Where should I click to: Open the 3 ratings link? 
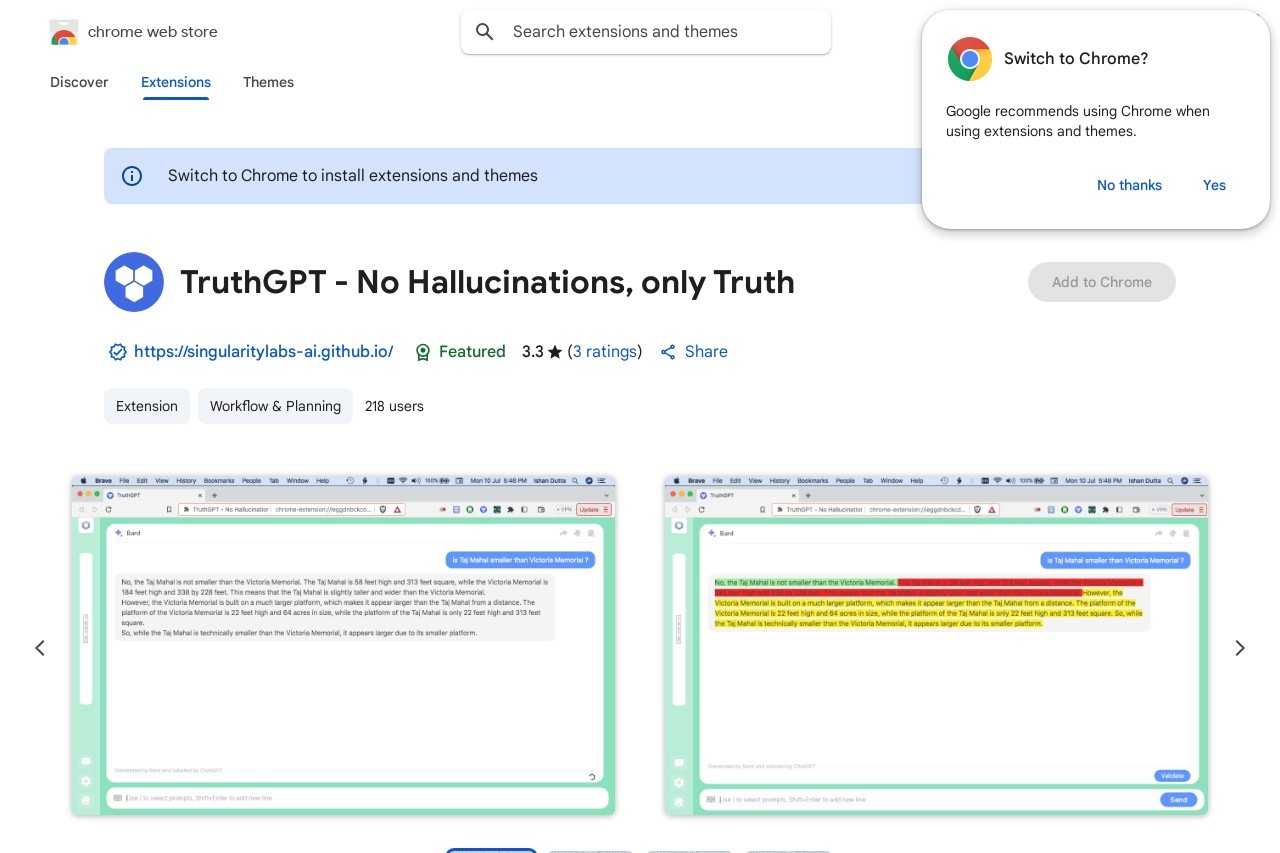[x=605, y=352]
